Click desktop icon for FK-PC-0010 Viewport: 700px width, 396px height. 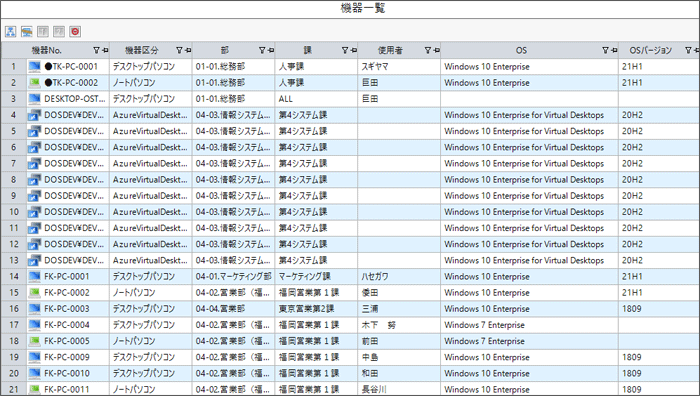click(34, 373)
